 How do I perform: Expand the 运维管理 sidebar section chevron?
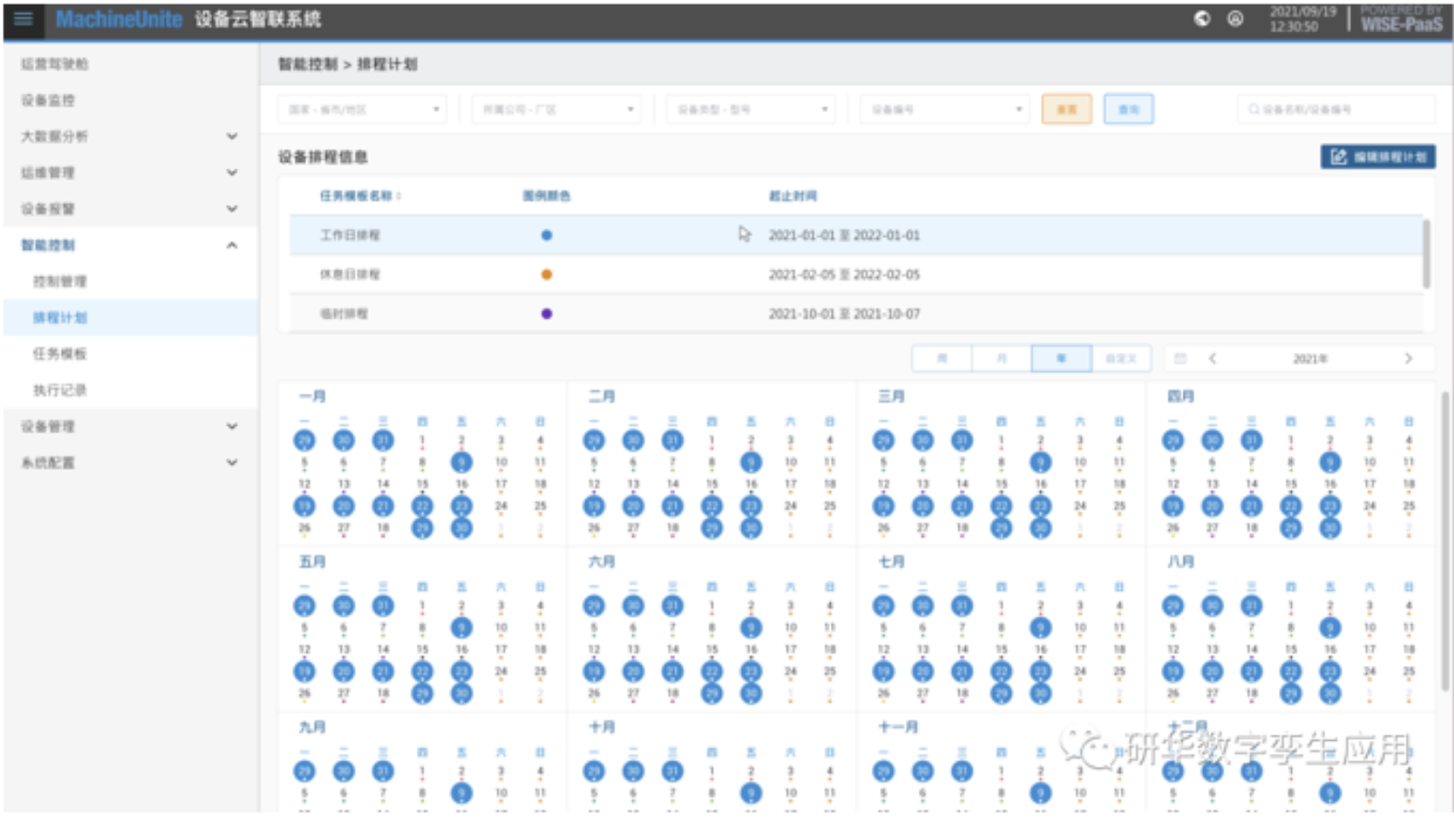point(232,172)
